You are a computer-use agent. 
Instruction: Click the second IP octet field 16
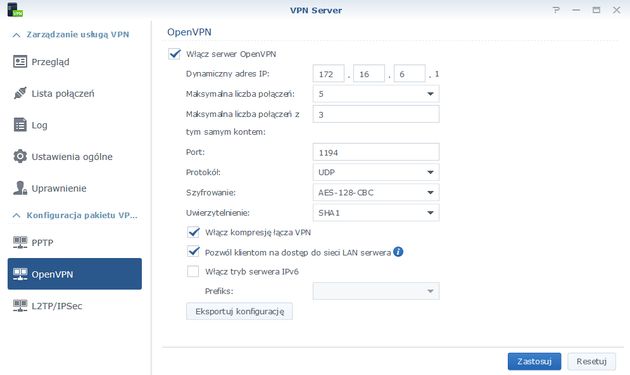coord(369,74)
